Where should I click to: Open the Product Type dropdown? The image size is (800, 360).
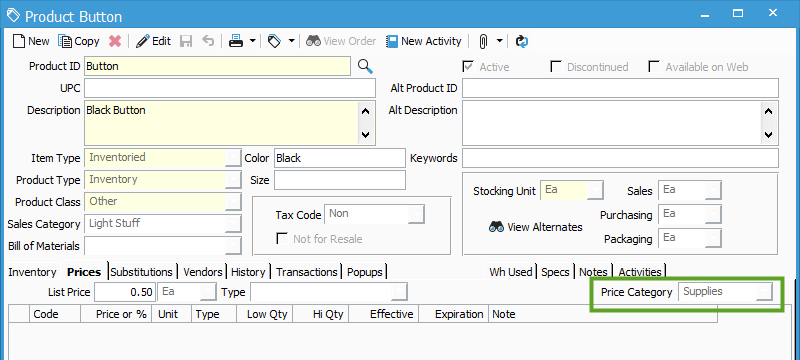233,179
